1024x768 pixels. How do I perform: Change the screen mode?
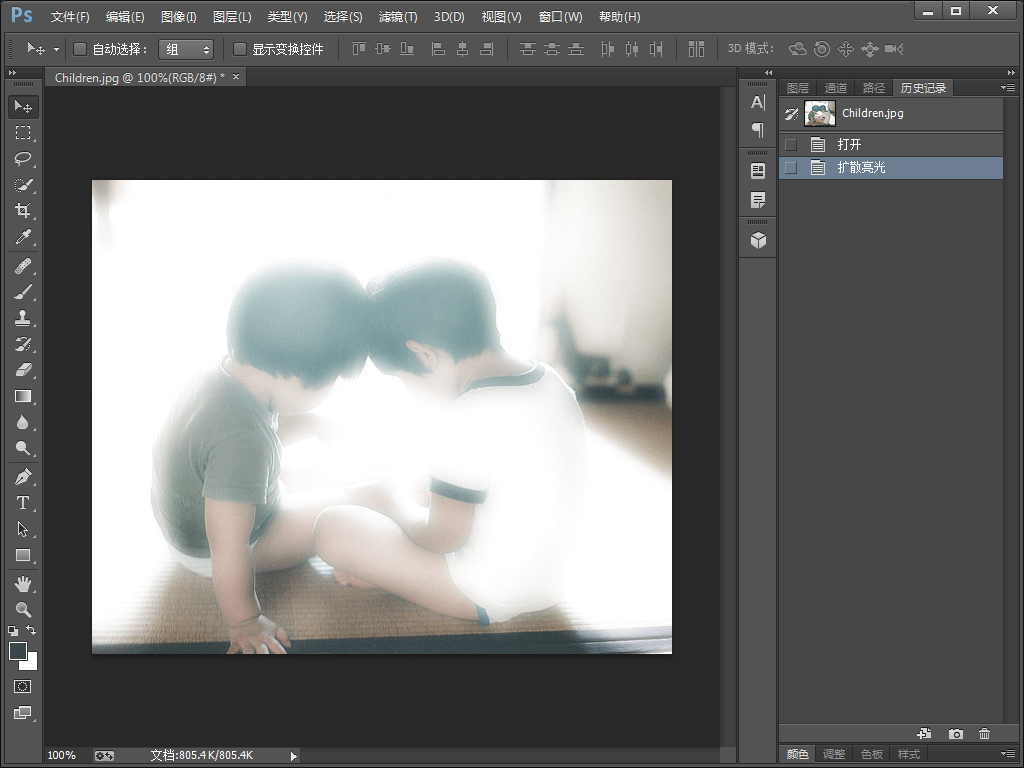[x=23, y=712]
